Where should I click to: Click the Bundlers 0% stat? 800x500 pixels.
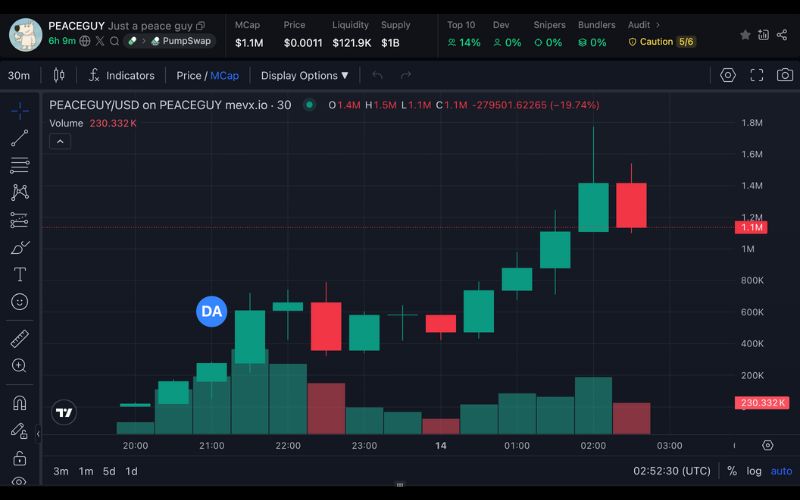tap(596, 34)
